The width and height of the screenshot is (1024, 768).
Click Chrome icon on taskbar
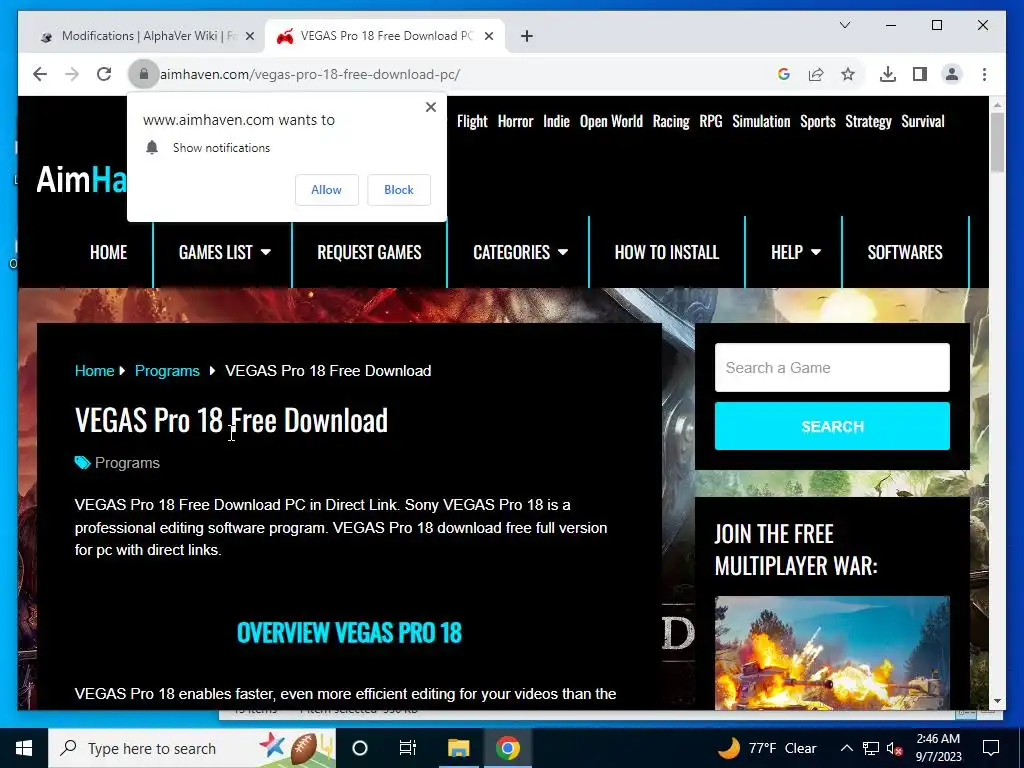click(x=507, y=748)
